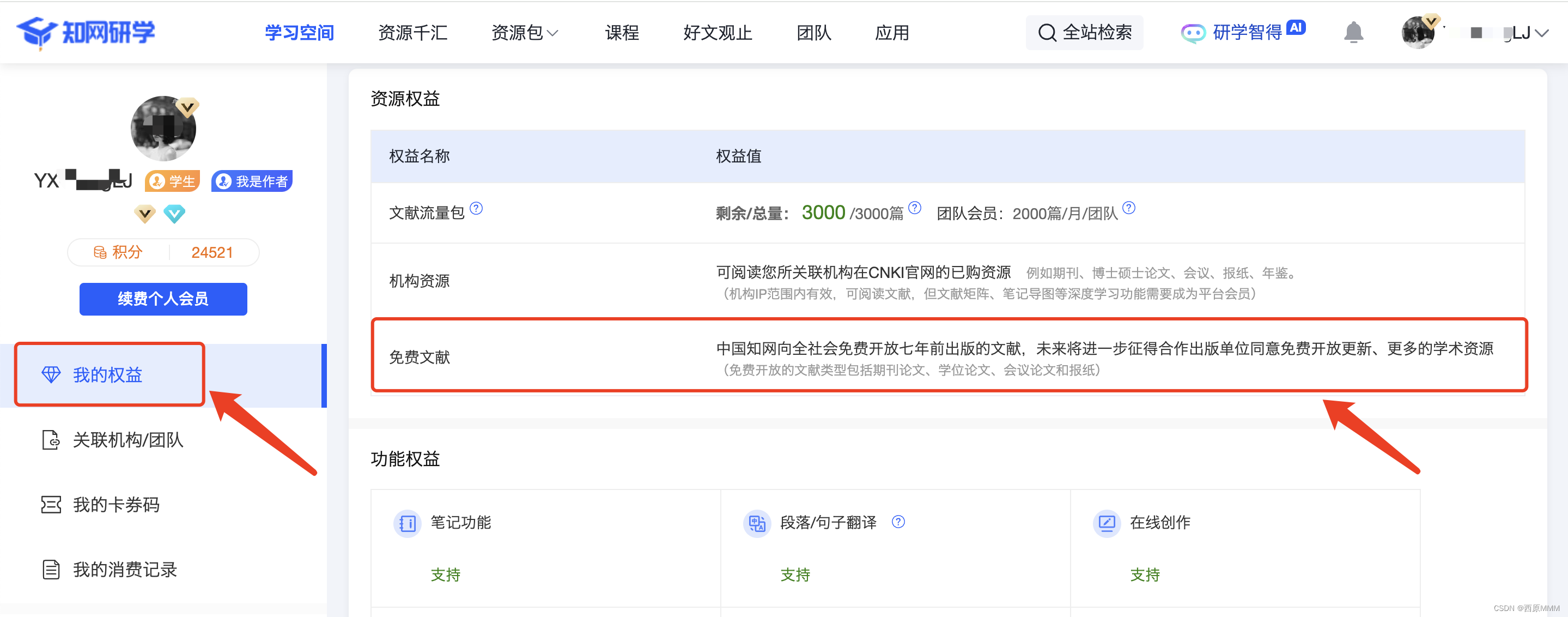The image size is (1568, 617).
Task: Open 我的消费记录 in the sidebar
Action: point(125,570)
